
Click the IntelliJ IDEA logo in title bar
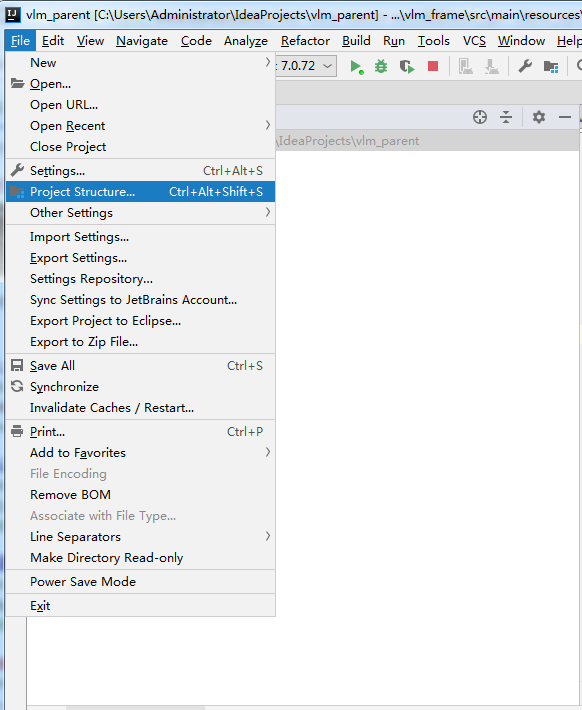(12, 14)
